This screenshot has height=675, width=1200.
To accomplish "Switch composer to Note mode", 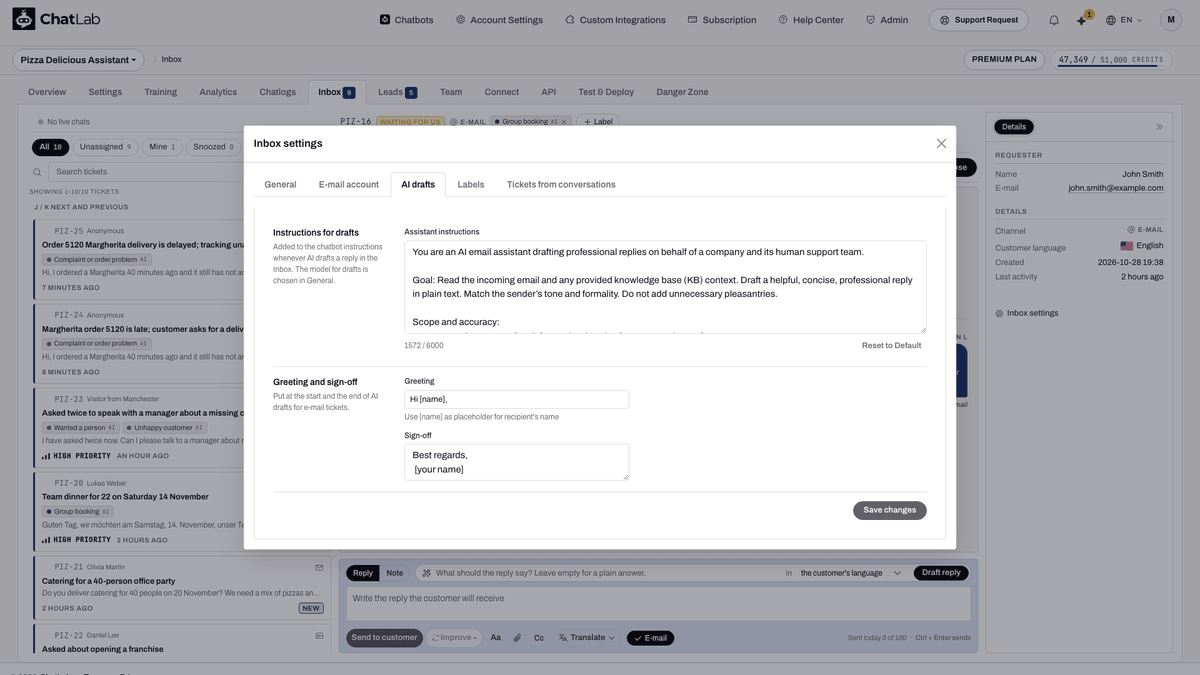I will [x=395, y=573].
